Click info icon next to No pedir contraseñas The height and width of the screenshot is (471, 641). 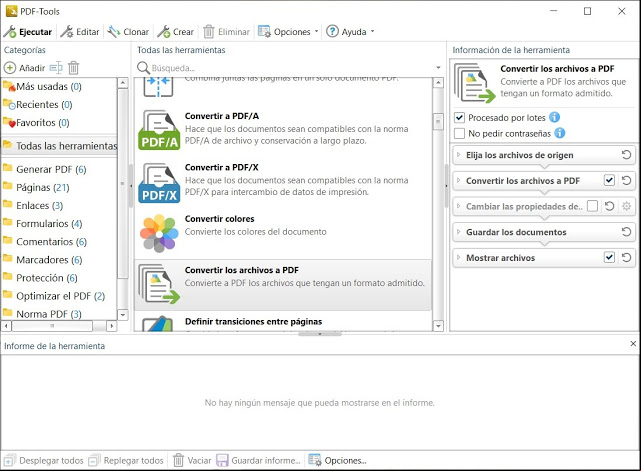coord(560,133)
